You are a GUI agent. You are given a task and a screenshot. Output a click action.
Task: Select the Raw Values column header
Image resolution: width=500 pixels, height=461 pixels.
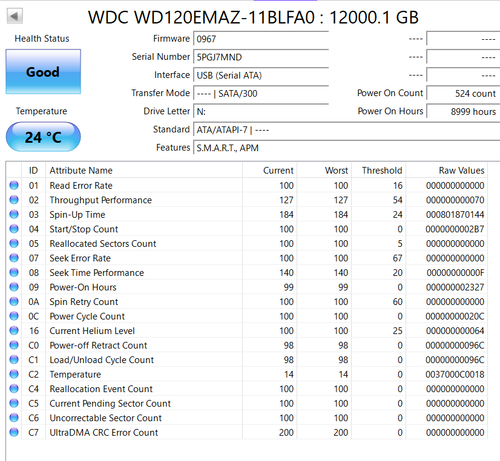(447, 170)
